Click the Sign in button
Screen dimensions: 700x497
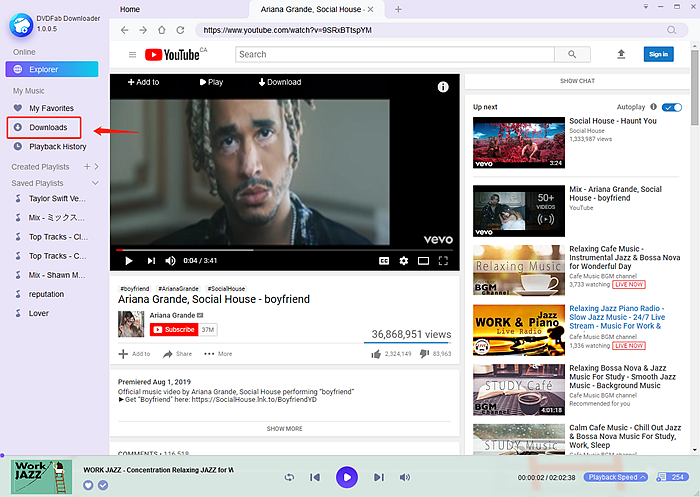coord(658,54)
